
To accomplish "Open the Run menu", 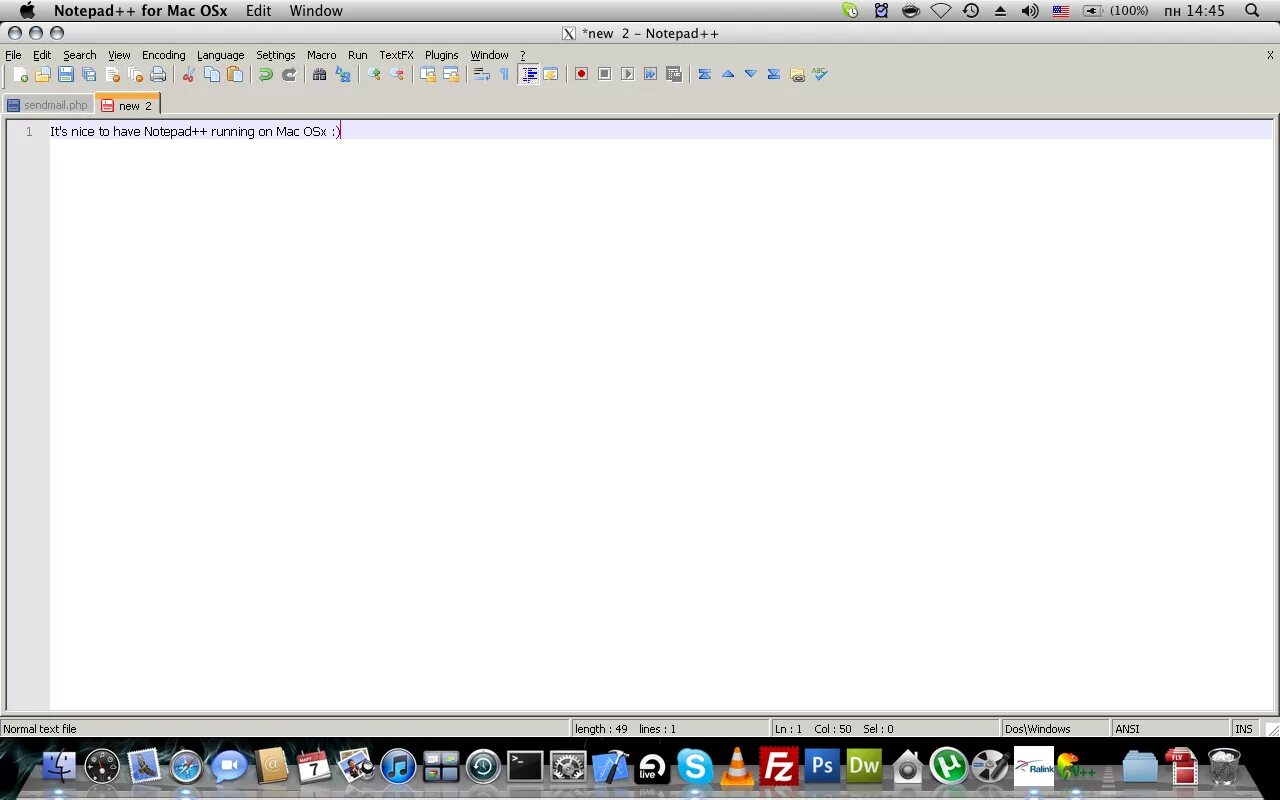I will (x=357, y=55).
